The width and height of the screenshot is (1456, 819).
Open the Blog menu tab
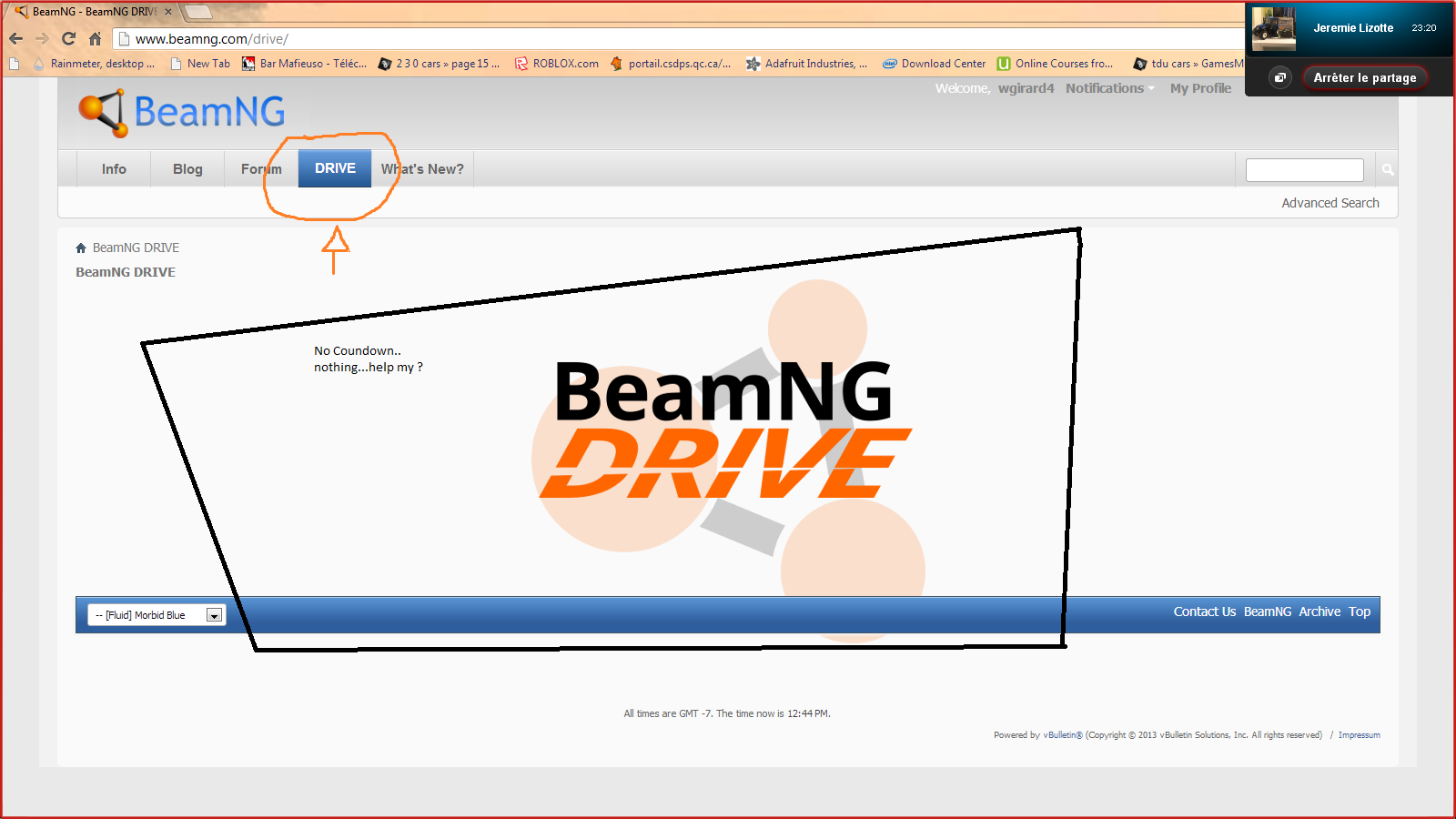pos(187,169)
